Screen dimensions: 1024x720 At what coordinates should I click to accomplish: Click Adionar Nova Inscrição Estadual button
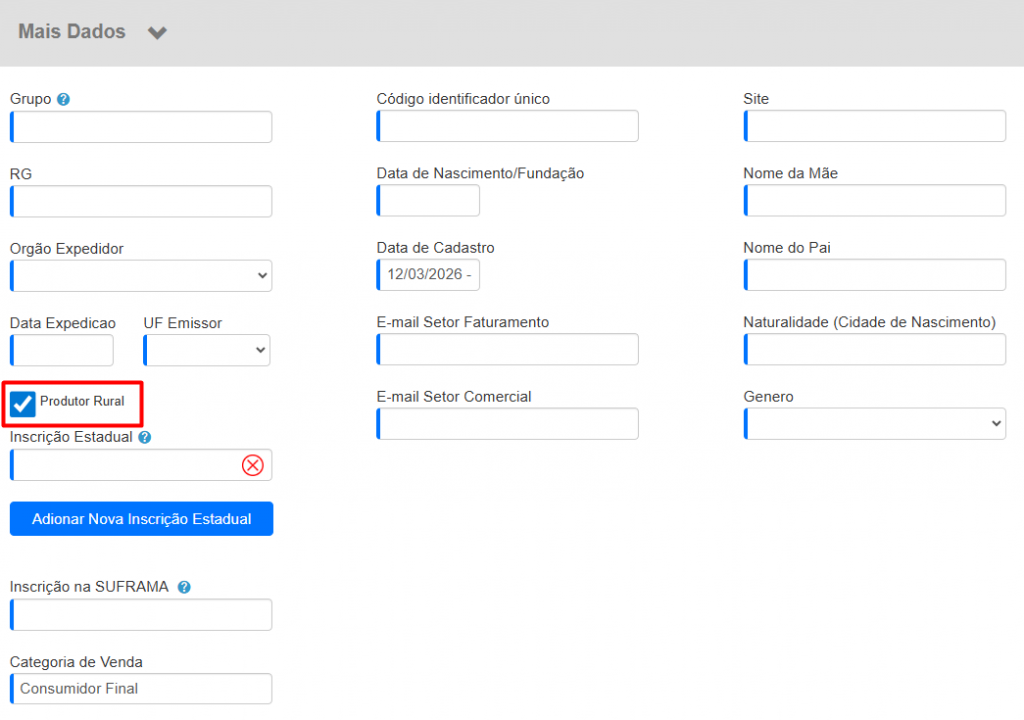tap(141, 519)
